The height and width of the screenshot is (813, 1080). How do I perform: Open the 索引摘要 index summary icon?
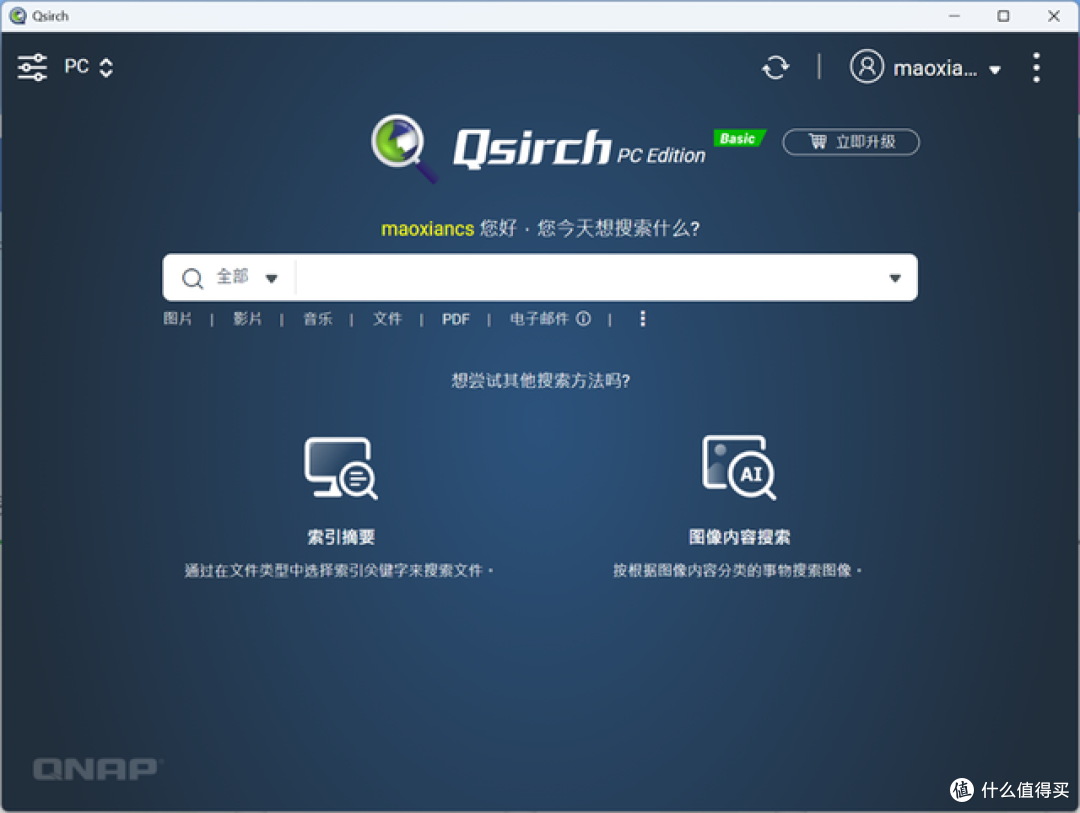[x=341, y=468]
